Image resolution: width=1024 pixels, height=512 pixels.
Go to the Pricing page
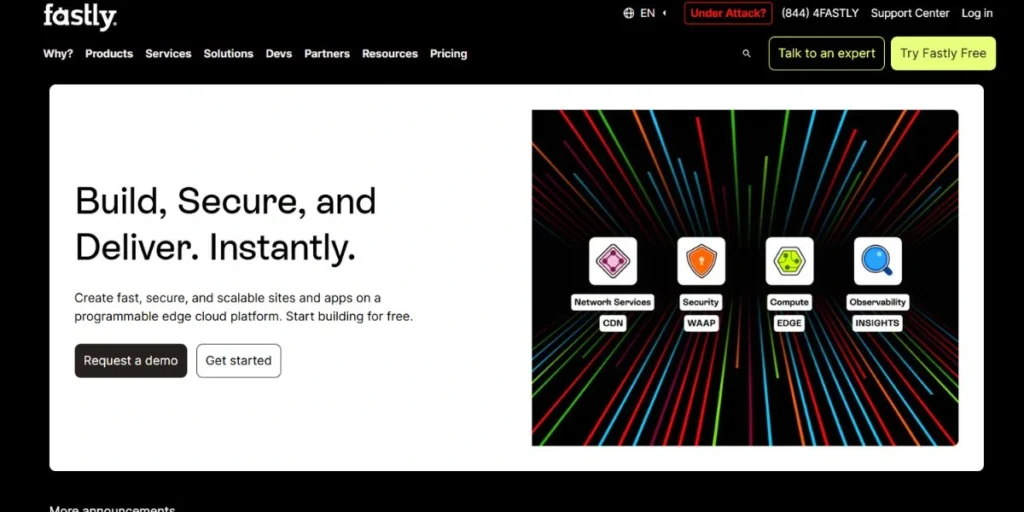[448, 54]
